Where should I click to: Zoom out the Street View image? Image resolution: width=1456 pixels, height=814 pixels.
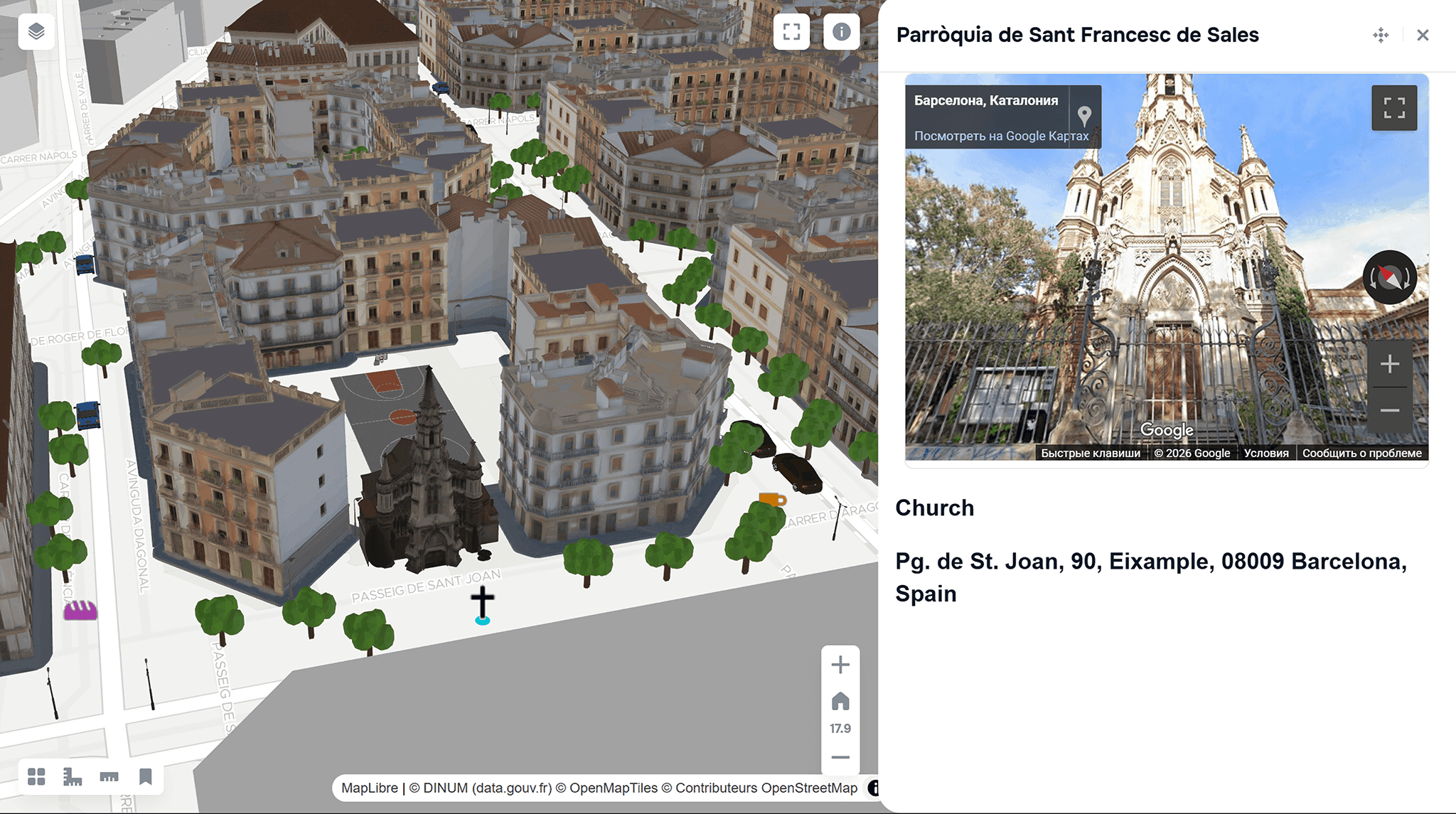click(x=1390, y=410)
